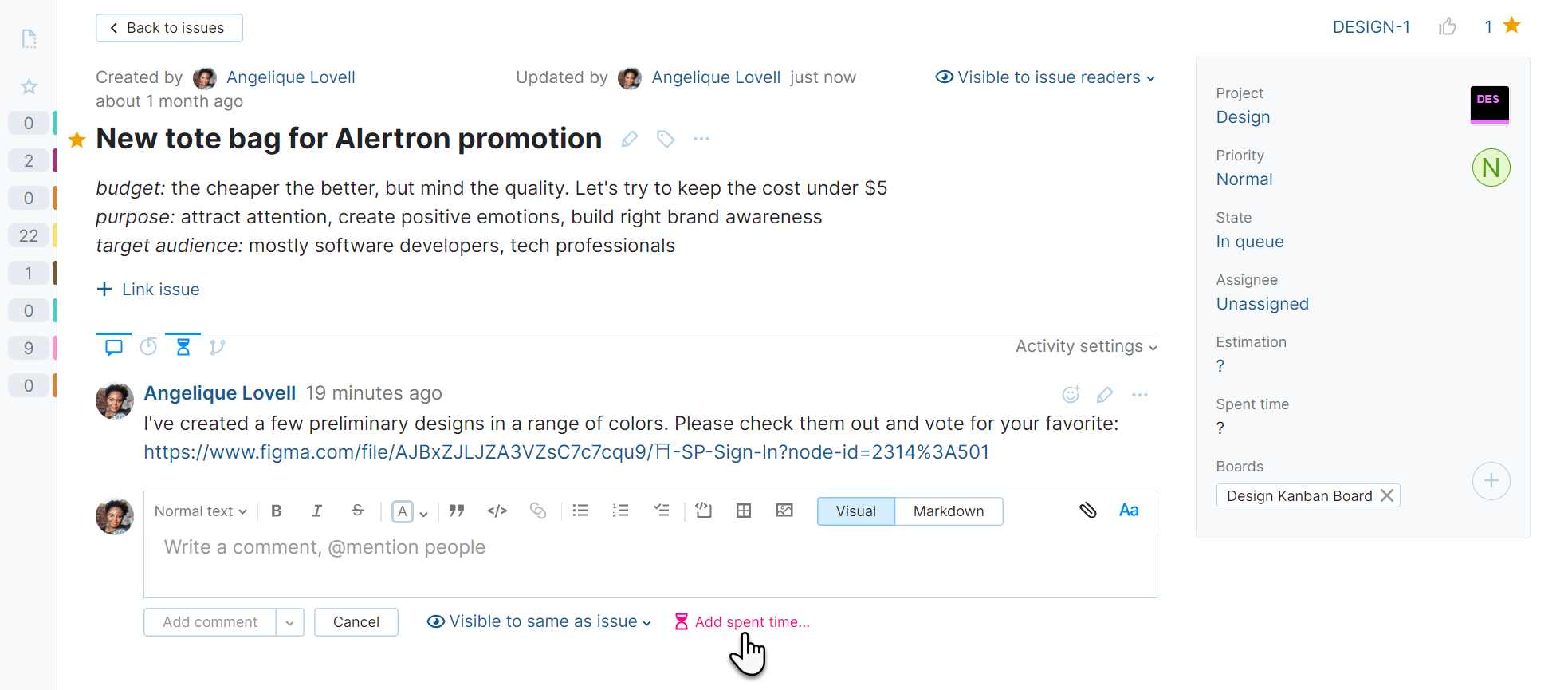Edit the issue title with the pencil

click(629, 139)
